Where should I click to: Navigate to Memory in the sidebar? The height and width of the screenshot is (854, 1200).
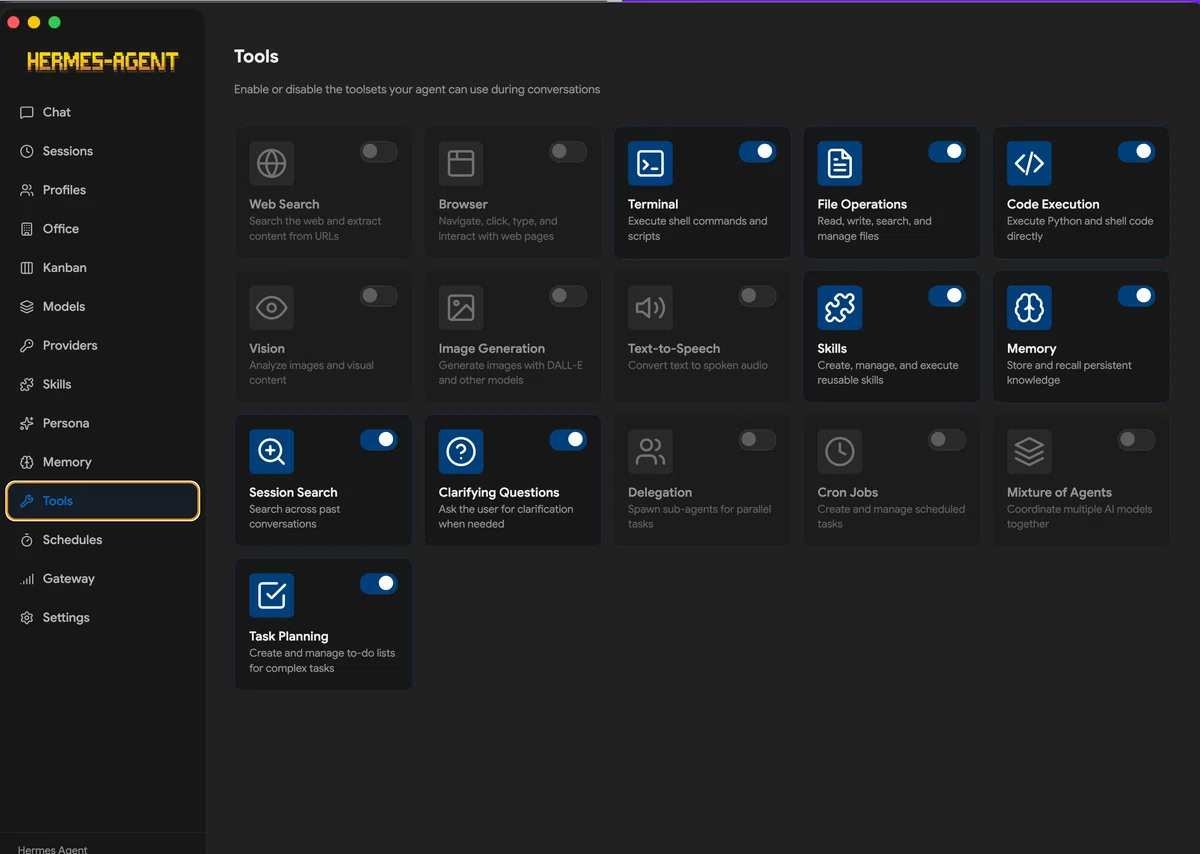coord(103,462)
